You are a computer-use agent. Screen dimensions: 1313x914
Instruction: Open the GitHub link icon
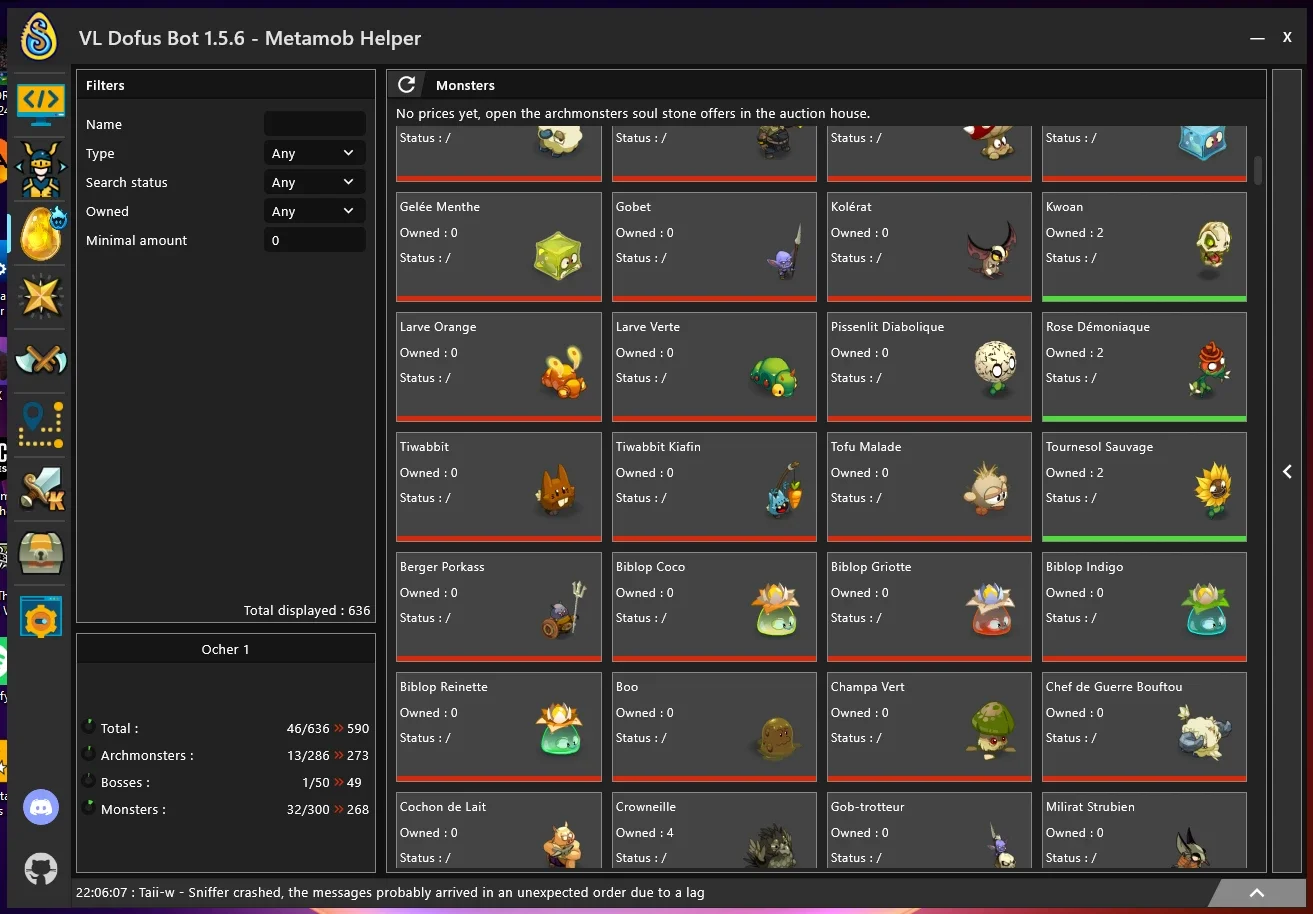pyautogui.click(x=41, y=868)
